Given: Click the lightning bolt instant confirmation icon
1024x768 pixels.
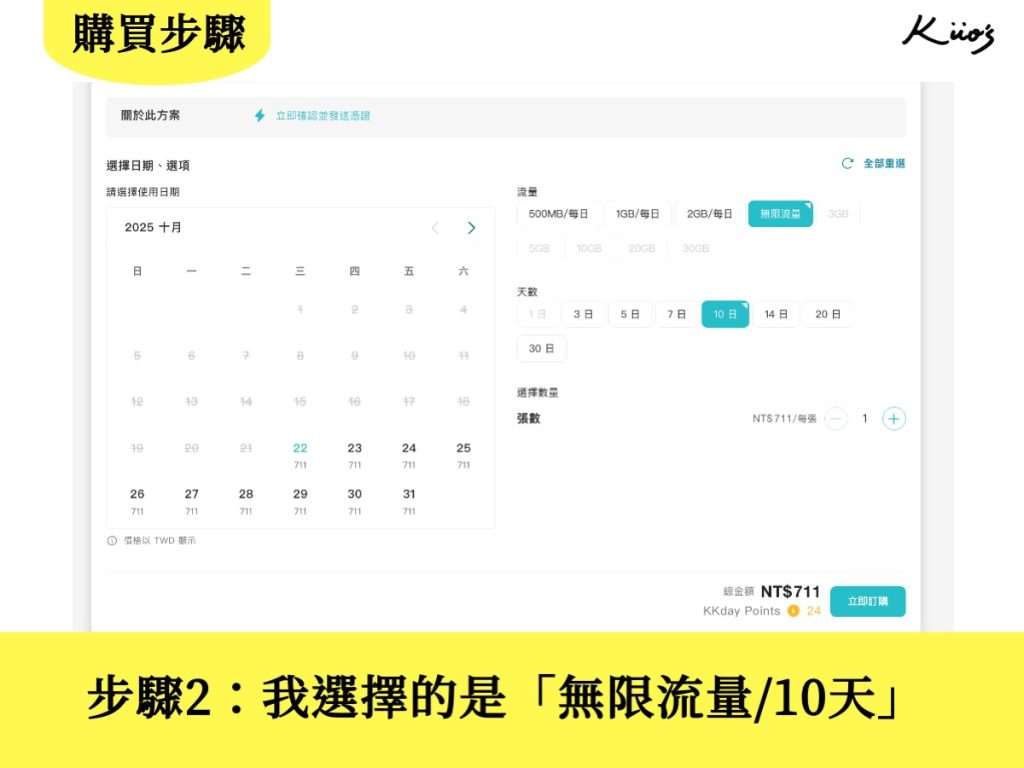Looking at the screenshot, I should (260, 116).
